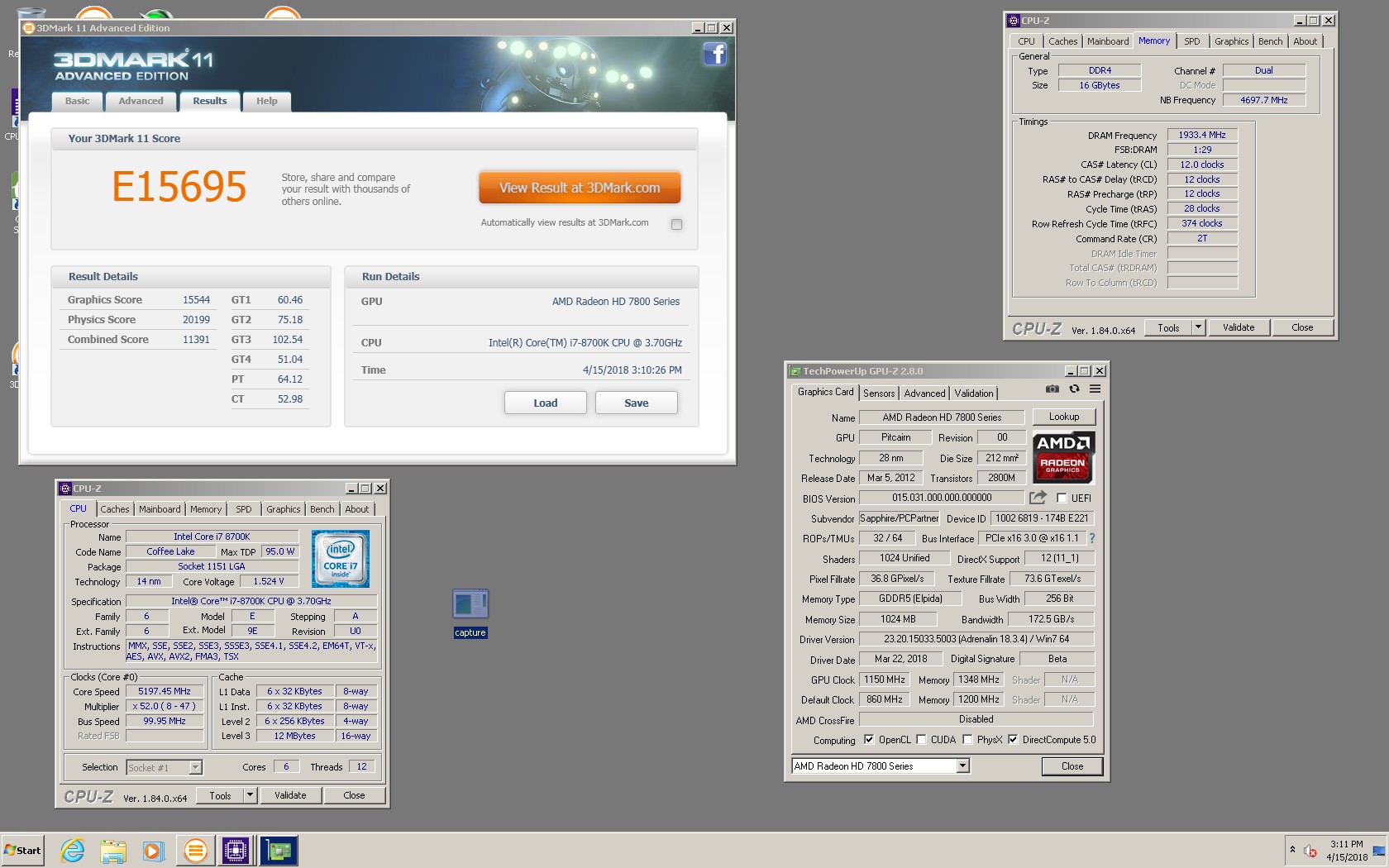Click the Save button in Run Details
Viewport: 1389px width, 868px height.
click(x=637, y=403)
